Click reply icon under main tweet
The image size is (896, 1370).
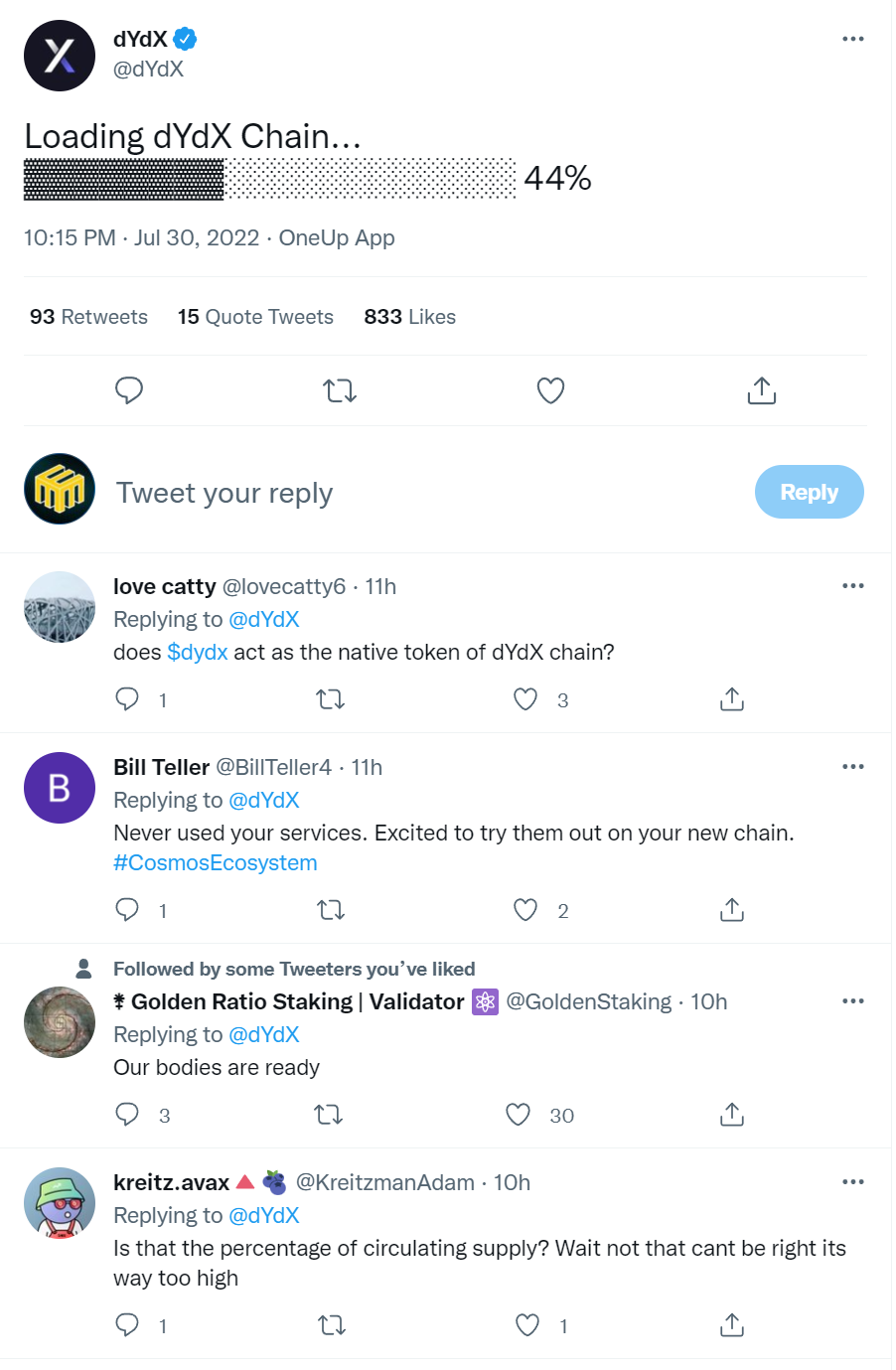point(129,390)
